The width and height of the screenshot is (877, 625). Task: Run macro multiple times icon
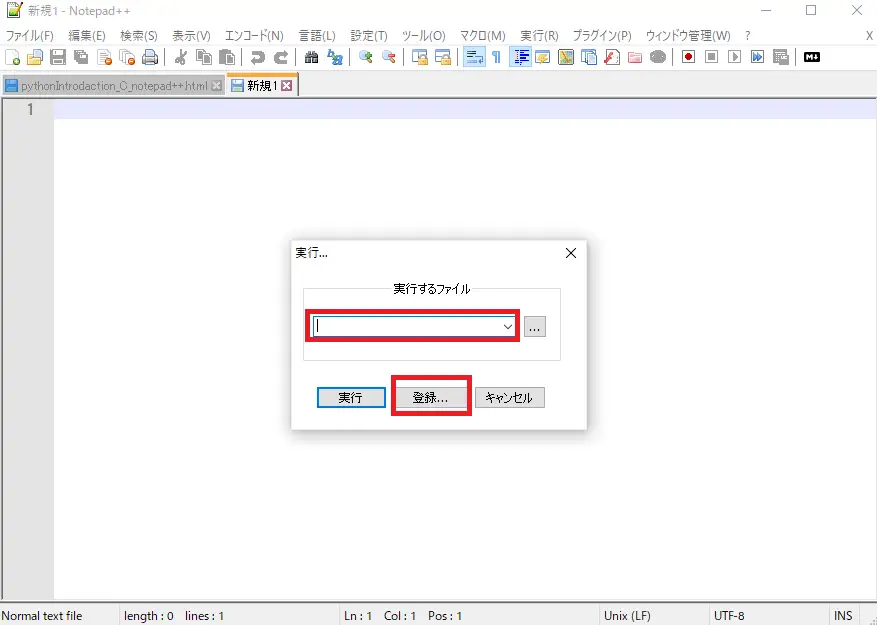click(757, 57)
